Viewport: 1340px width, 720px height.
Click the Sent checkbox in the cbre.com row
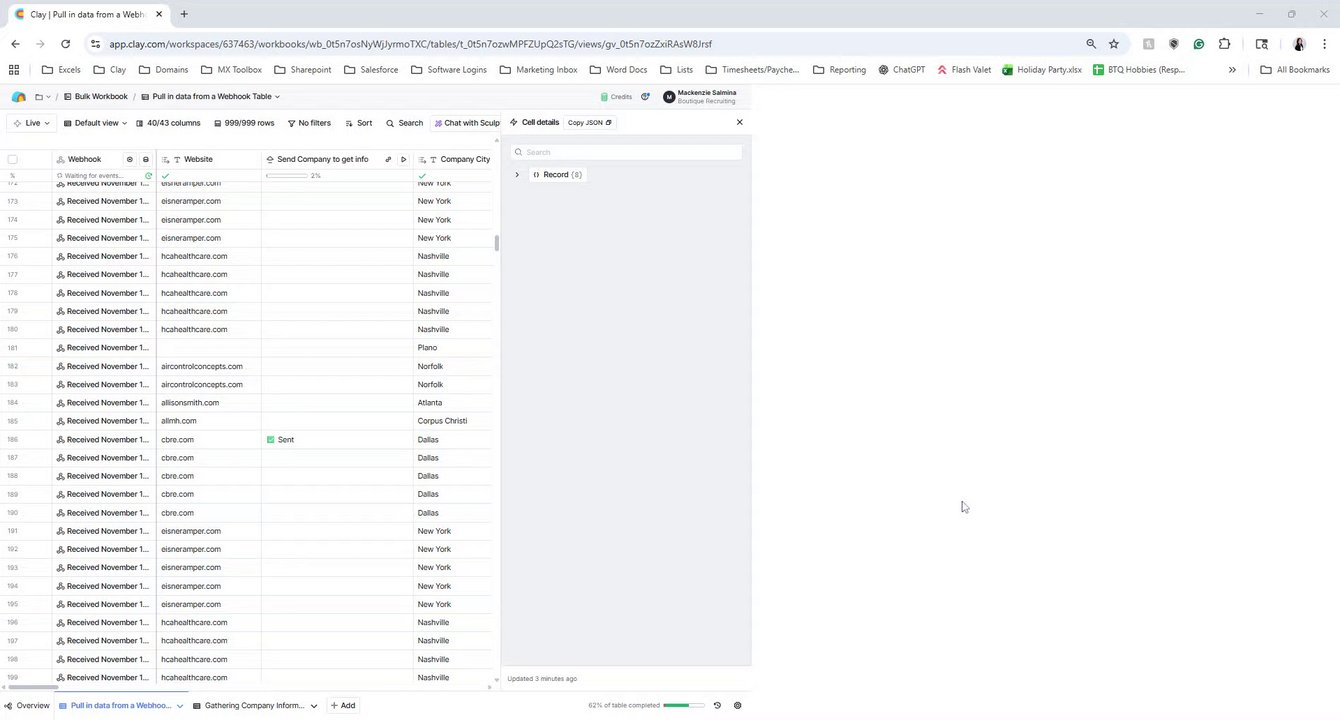pos(271,440)
